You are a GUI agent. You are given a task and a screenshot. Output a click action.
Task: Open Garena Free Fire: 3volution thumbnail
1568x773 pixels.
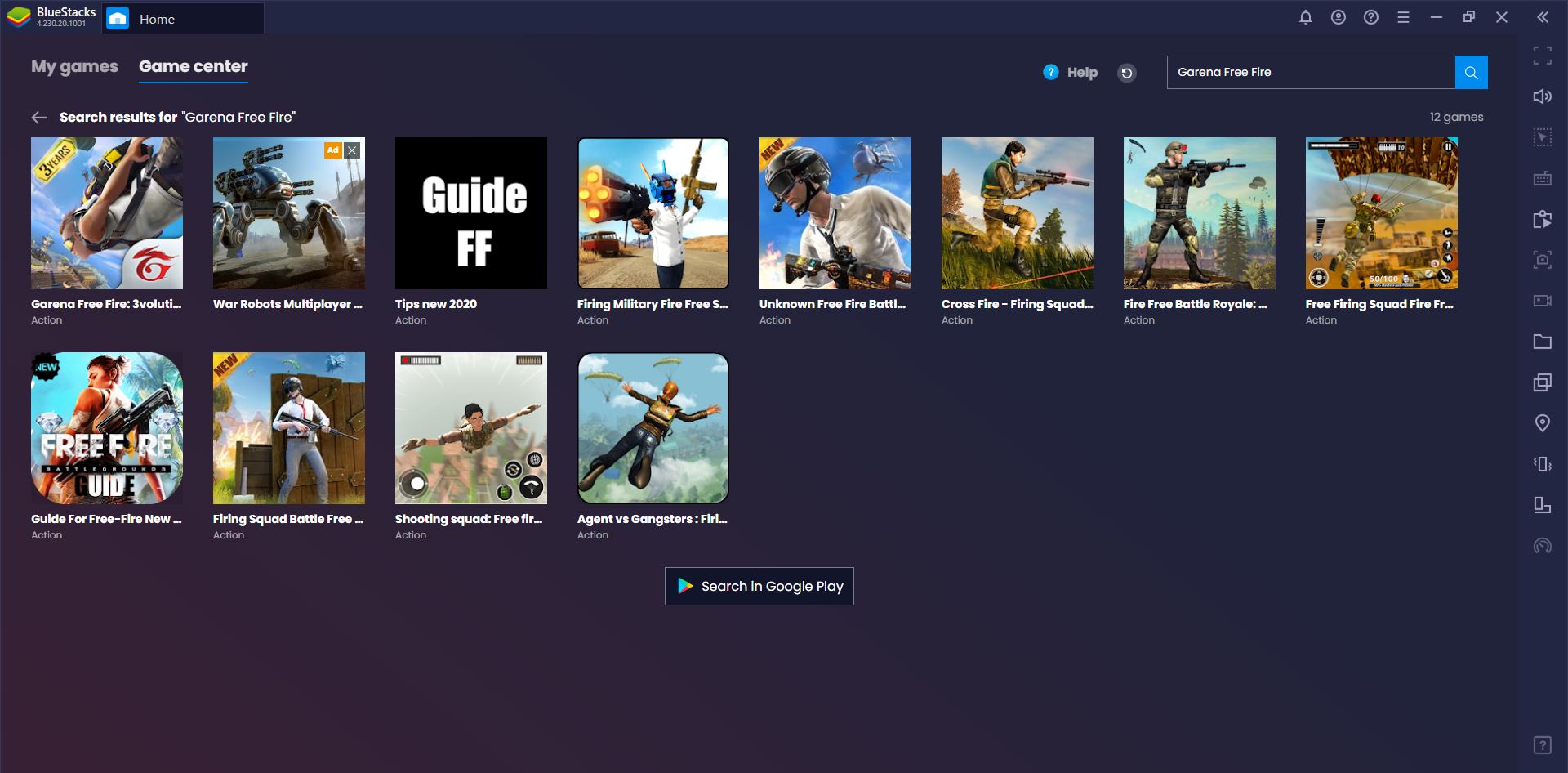coord(107,213)
